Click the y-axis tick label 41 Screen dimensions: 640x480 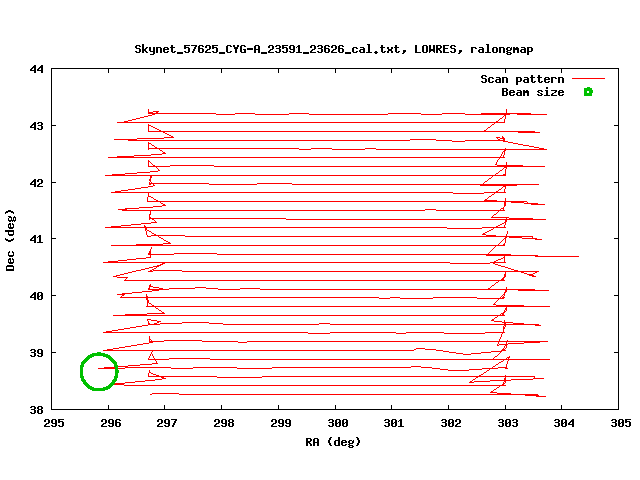tap(36, 239)
